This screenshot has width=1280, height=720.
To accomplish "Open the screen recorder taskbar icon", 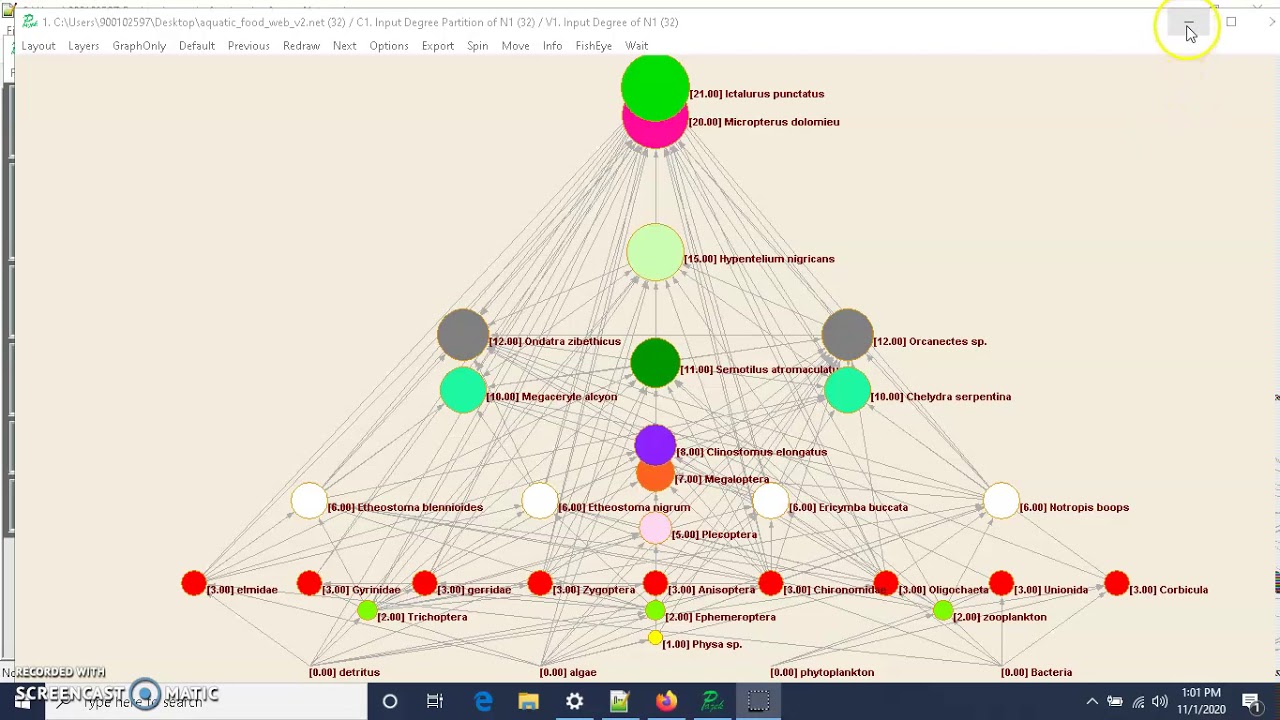I will click(758, 702).
